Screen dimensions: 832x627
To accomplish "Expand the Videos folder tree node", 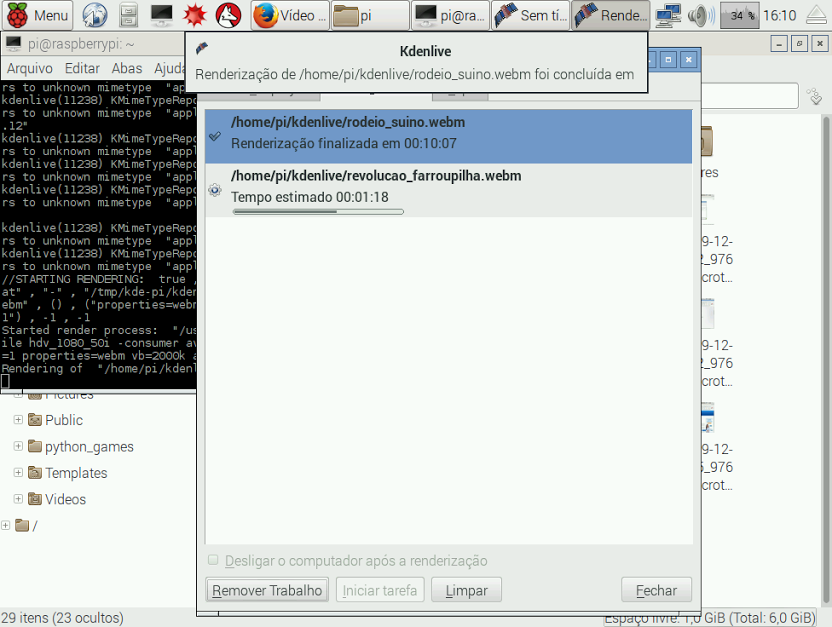I will (x=18, y=499).
